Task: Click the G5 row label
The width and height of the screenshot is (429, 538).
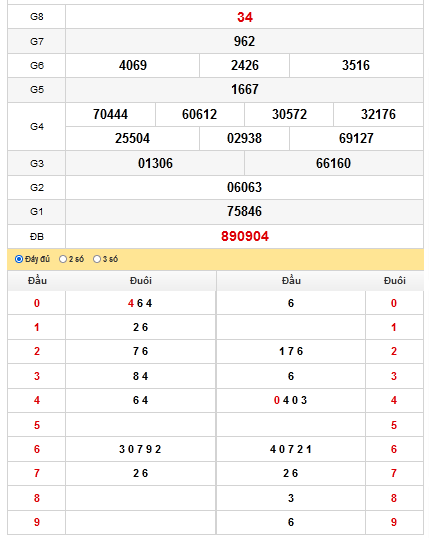Action: pyautogui.click(x=37, y=90)
